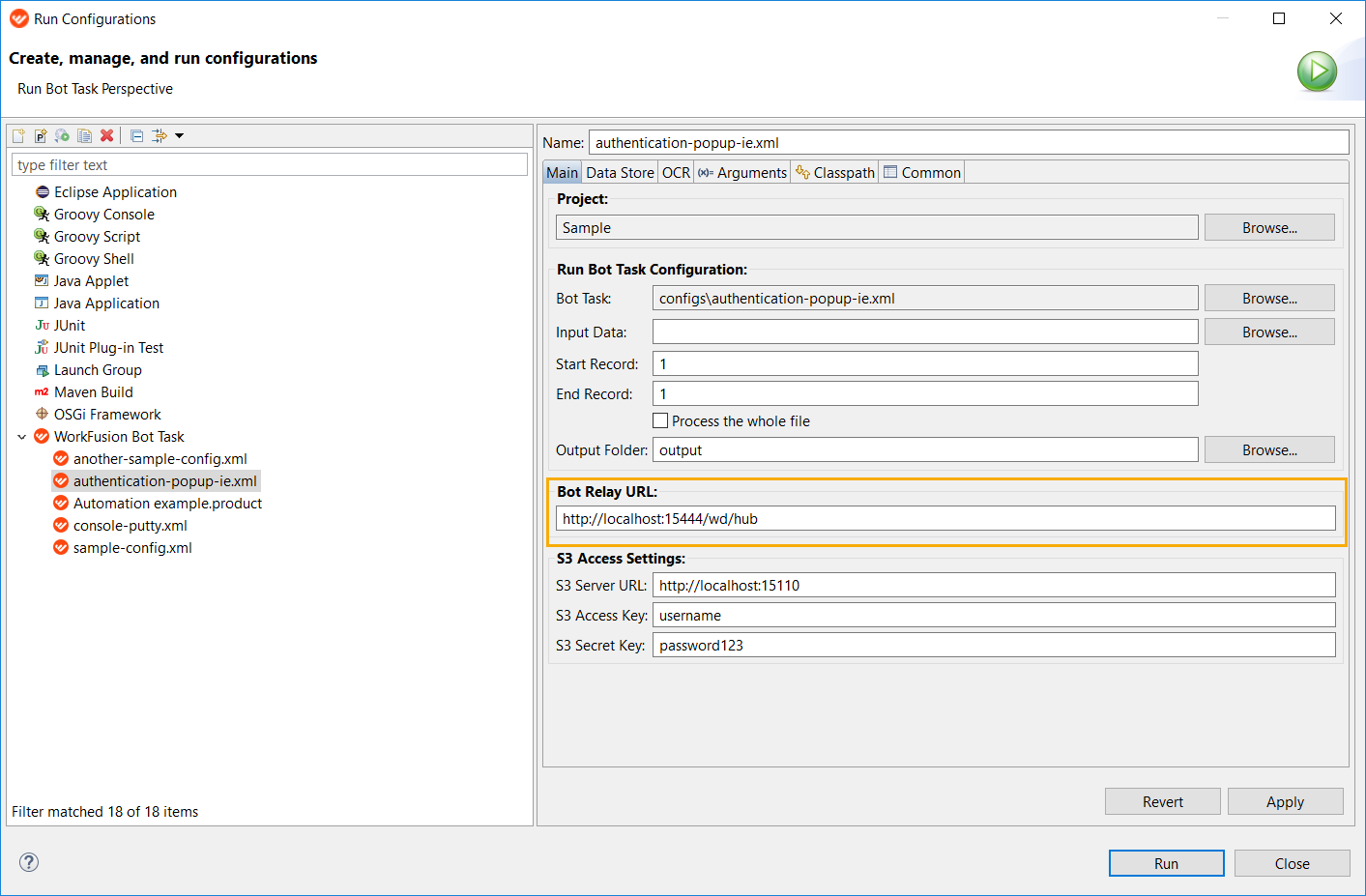Click the Output Folder field
Viewport: 1366px width, 896px height.
point(925,450)
